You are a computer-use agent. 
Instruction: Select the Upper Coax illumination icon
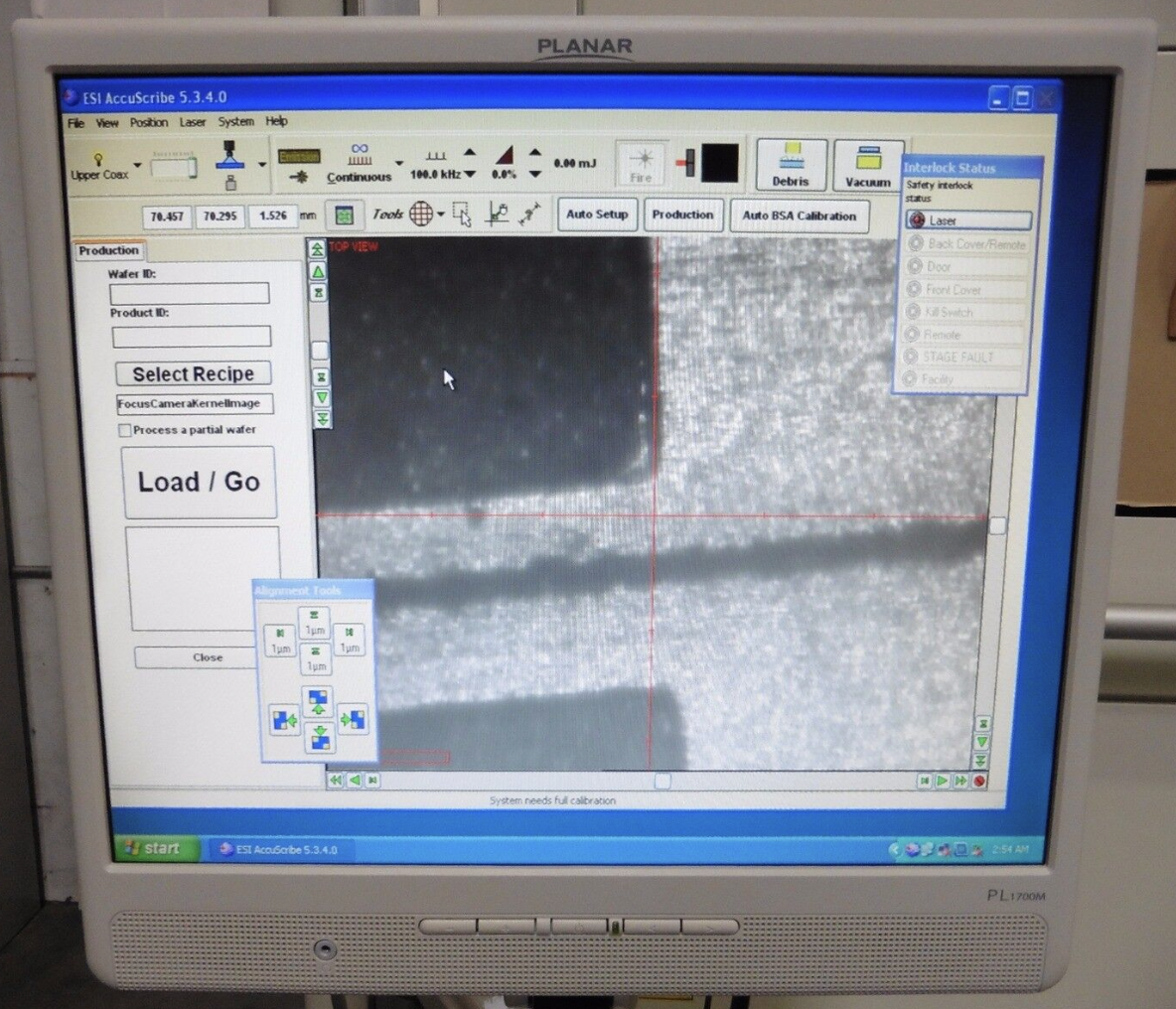pyautogui.click(x=98, y=161)
